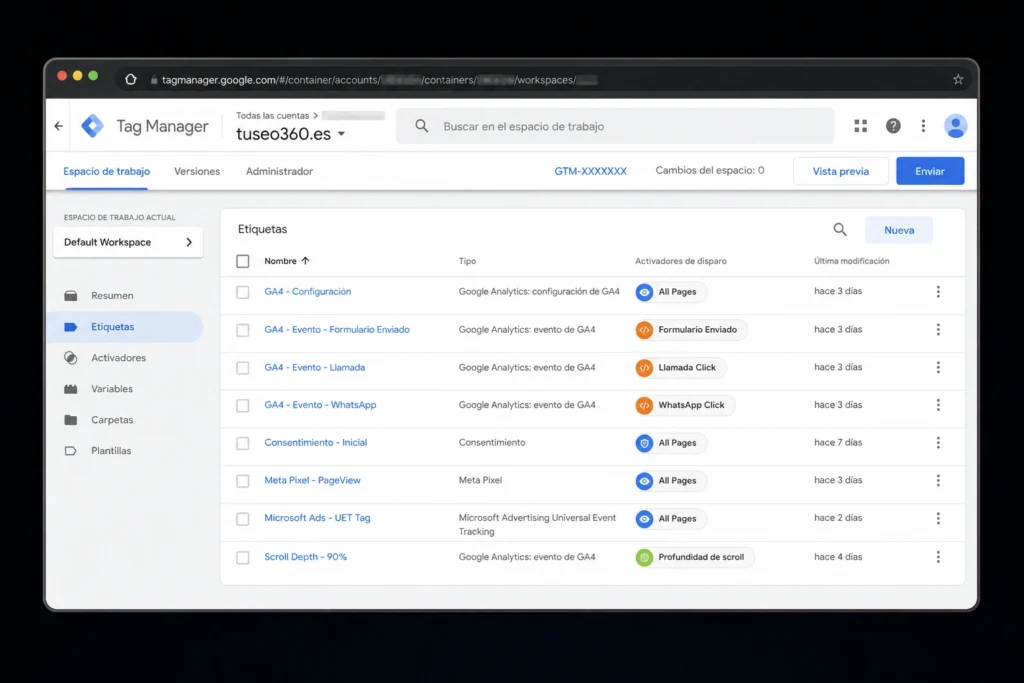The height and width of the screenshot is (683, 1024).
Task: Bookmark page with the star icon
Action: tap(957, 80)
